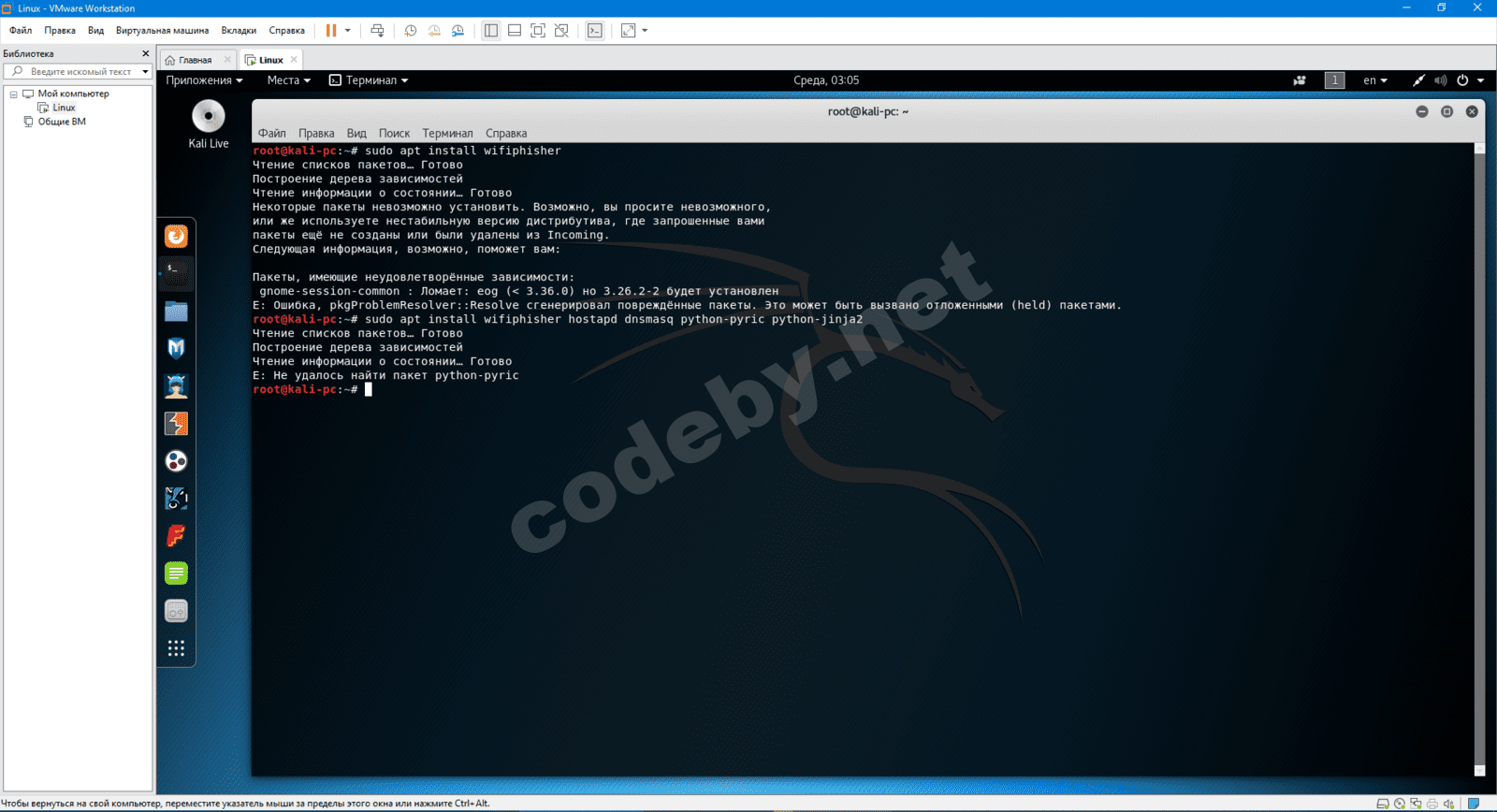Open the terminal Поиск menu
Viewport: 1497px width, 812px height.
coord(394,134)
